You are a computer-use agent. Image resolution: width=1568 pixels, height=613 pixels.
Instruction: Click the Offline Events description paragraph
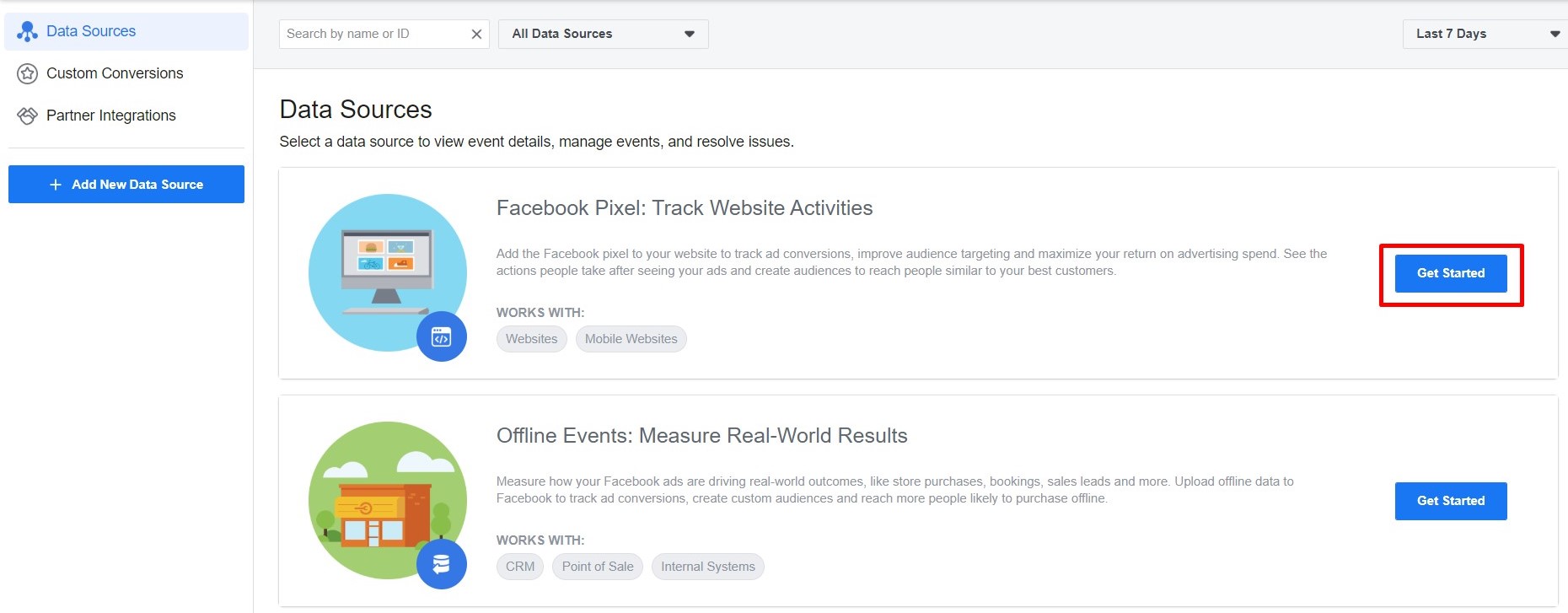click(895, 490)
